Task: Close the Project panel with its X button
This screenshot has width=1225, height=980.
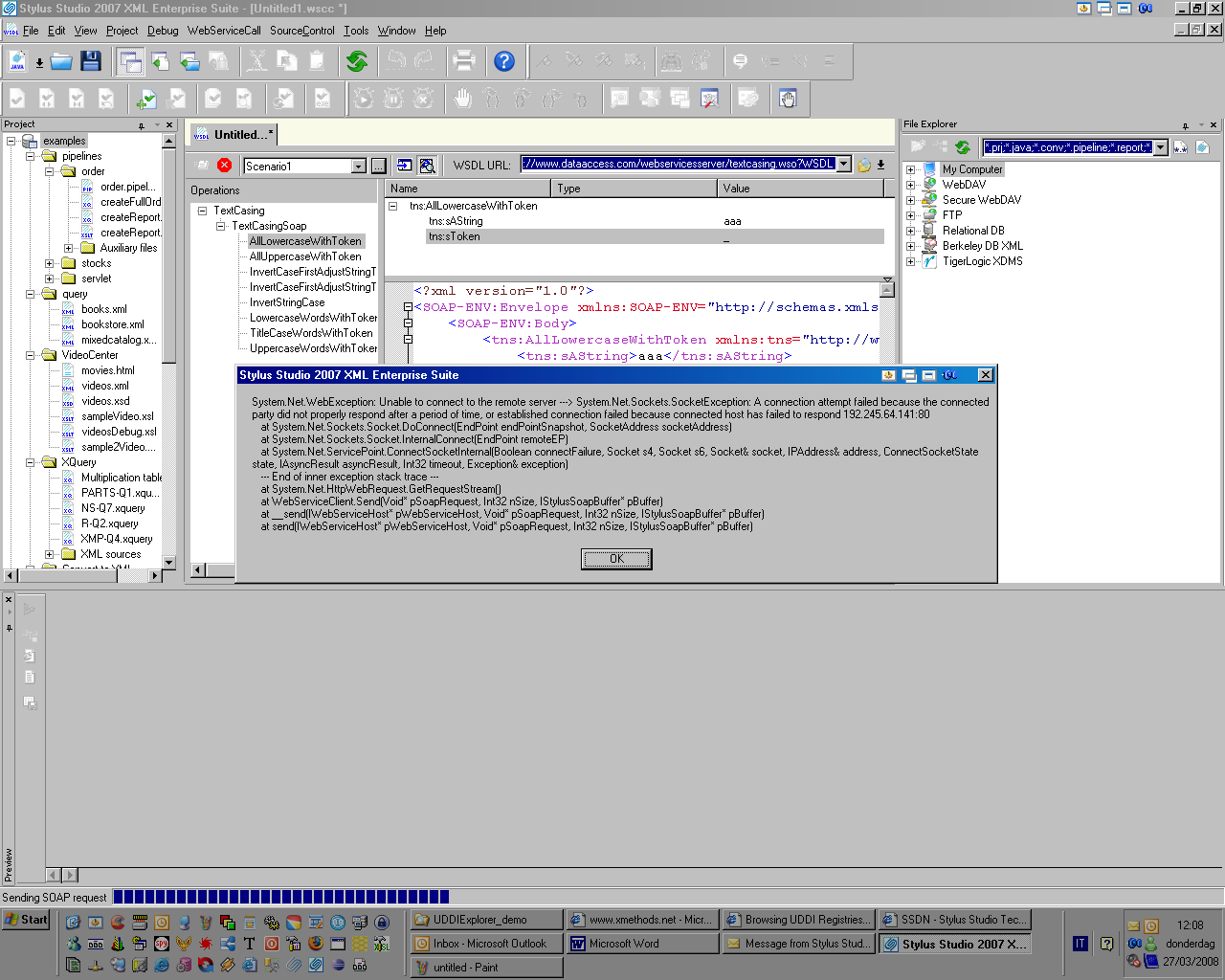Action: click(x=169, y=125)
